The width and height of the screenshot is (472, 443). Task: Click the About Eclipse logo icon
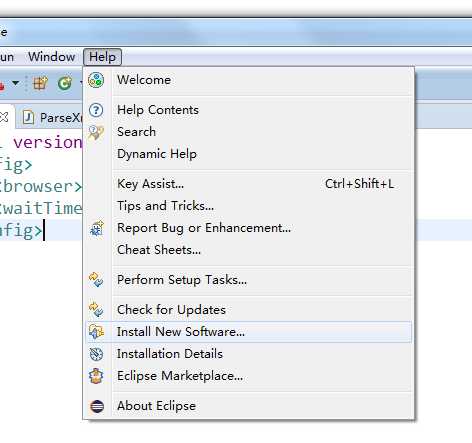(97, 406)
